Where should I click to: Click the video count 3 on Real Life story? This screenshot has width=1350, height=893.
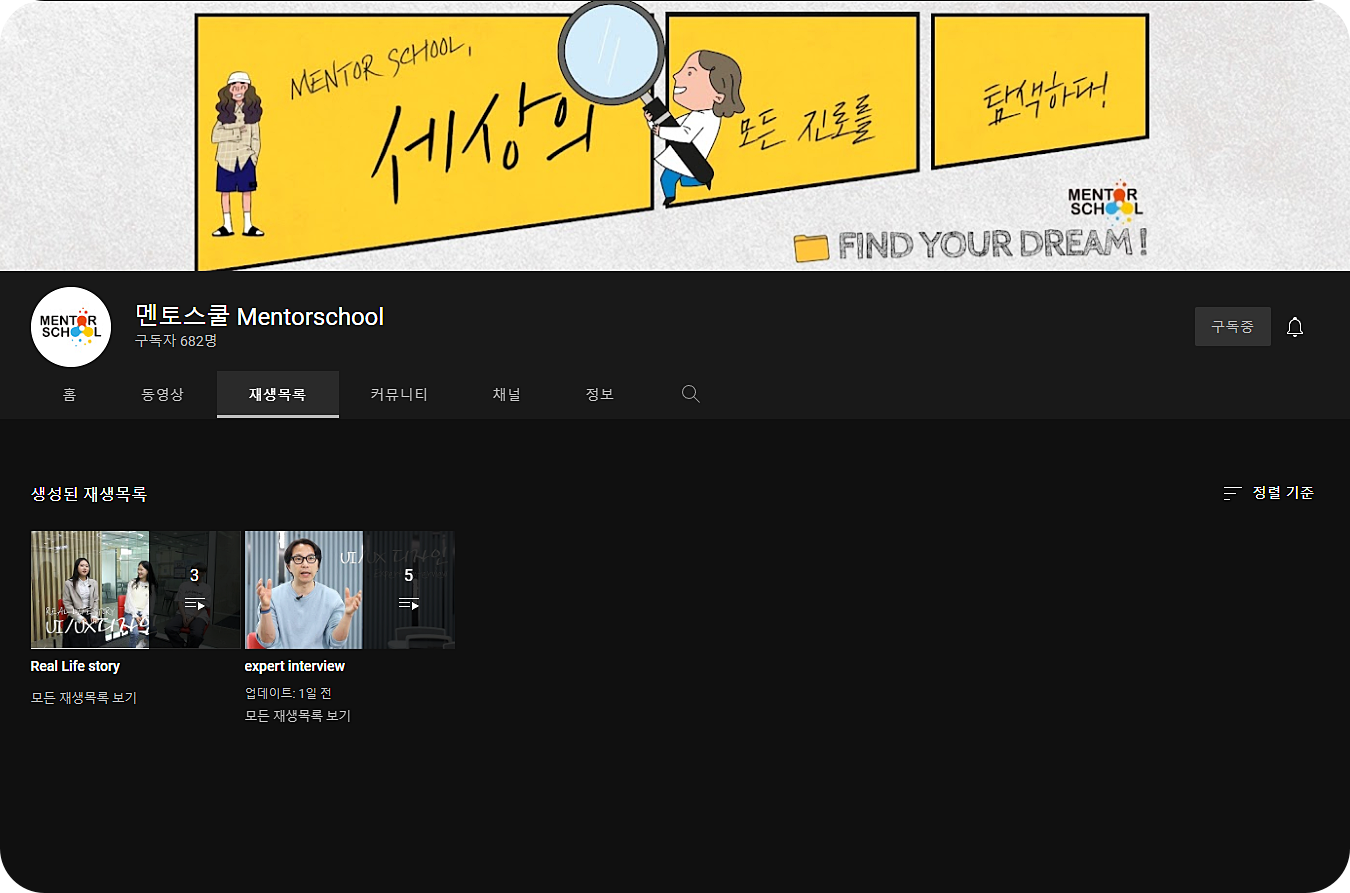pyautogui.click(x=194, y=575)
